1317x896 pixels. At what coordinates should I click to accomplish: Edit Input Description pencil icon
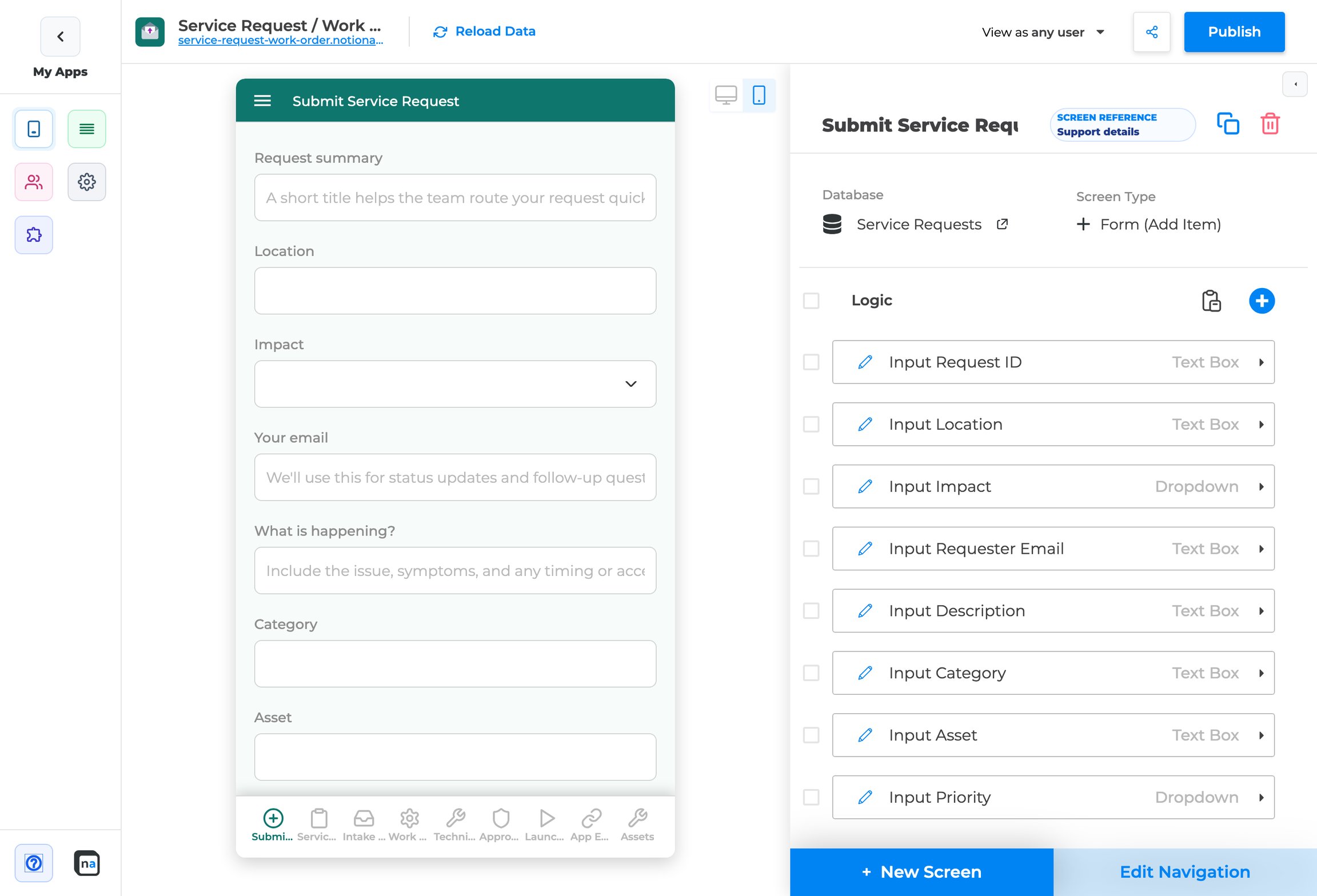[x=865, y=611]
